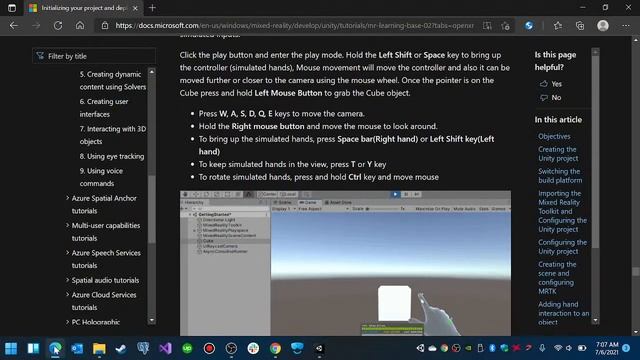Open '6. Creating user interfaces' tutorial
The image size is (640, 360).
(x=104, y=108)
